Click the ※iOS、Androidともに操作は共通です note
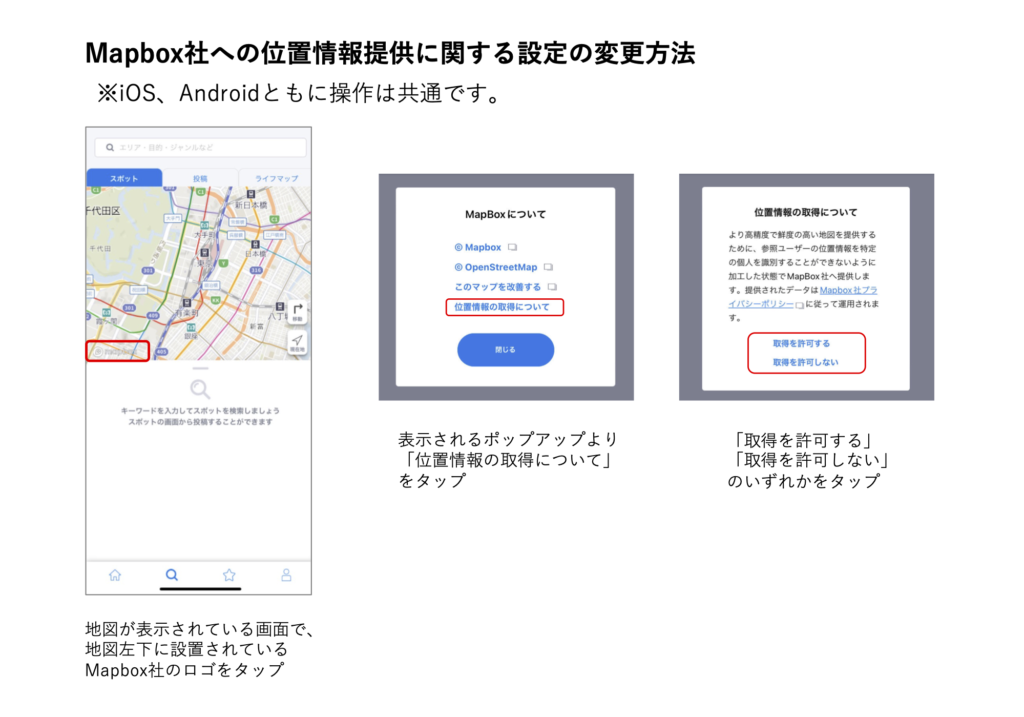Viewport: 1024px width, 717px height. pos(299,93)
